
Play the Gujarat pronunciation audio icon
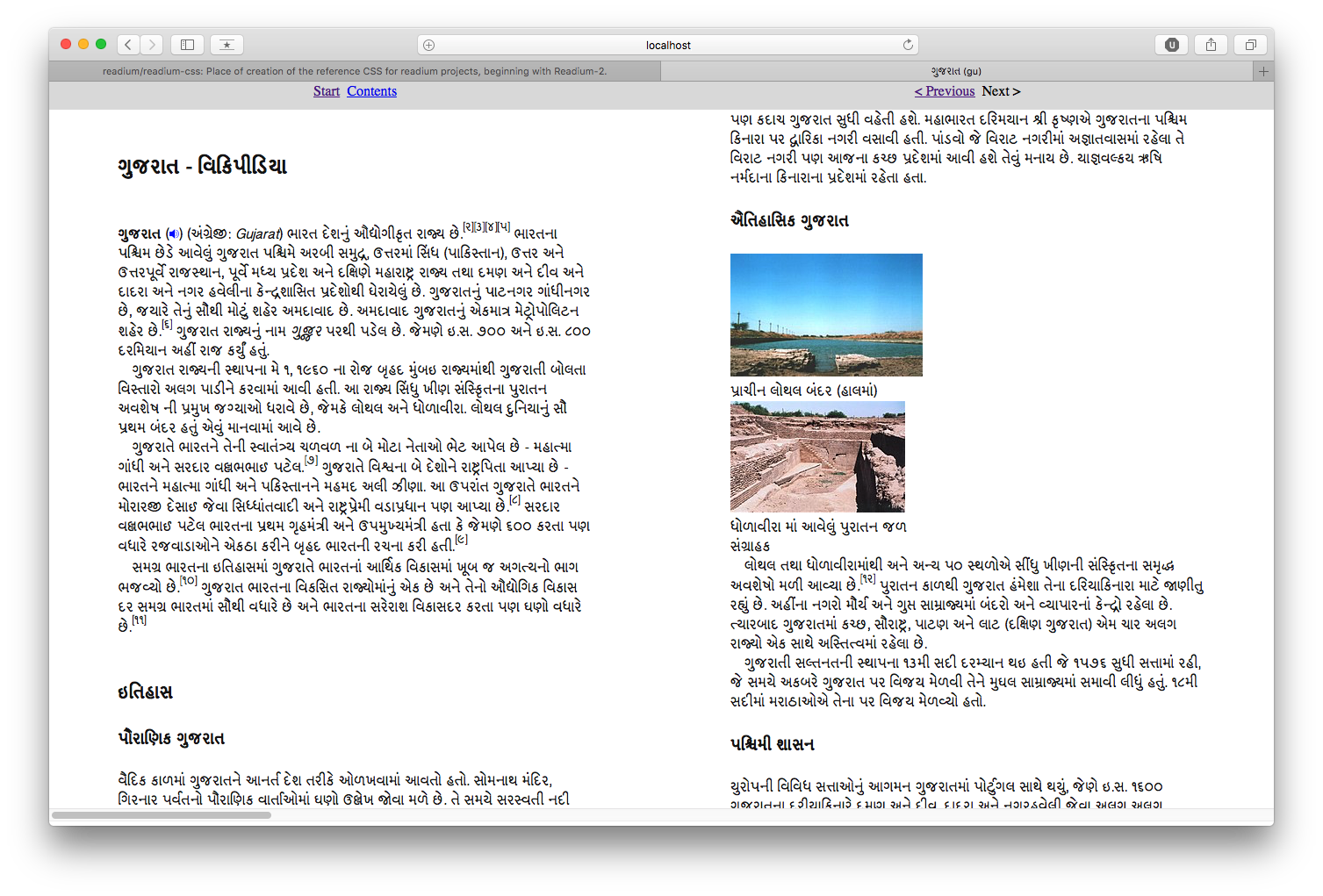(x=174, y=233)
